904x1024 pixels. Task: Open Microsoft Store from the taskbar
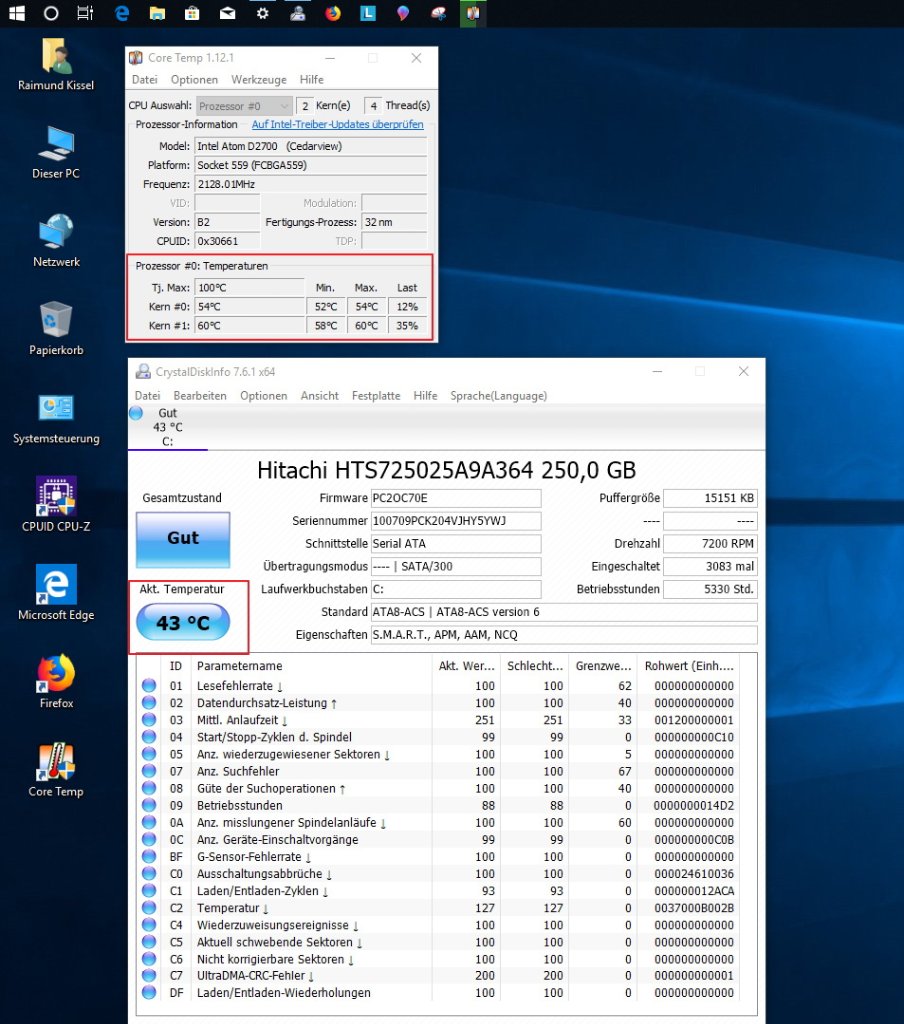(x=192, y=13)
